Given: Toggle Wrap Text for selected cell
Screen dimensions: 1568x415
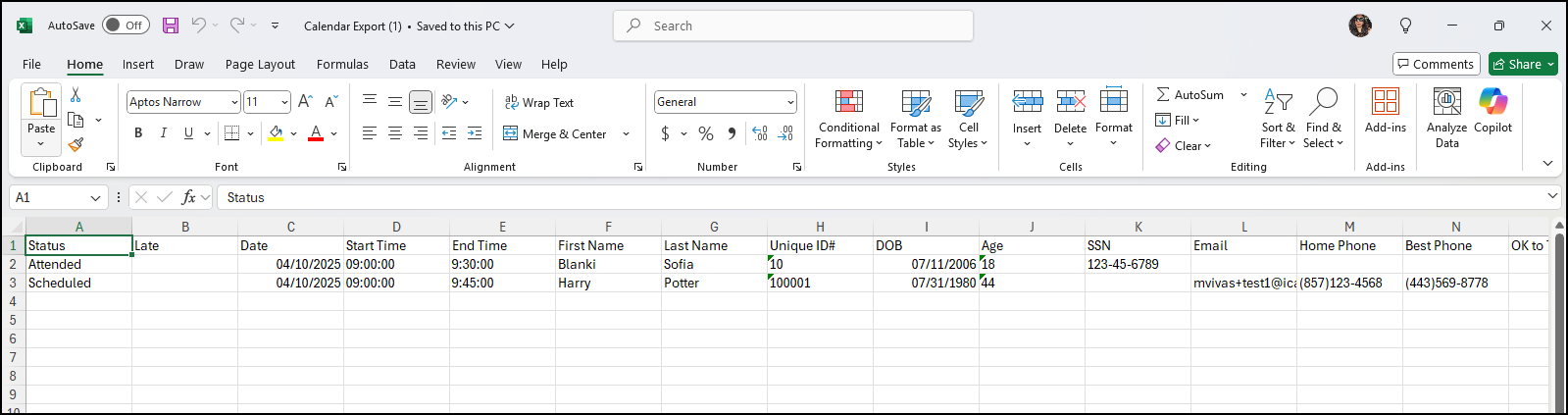Looking at the screenshot, I should coord(538,102).
